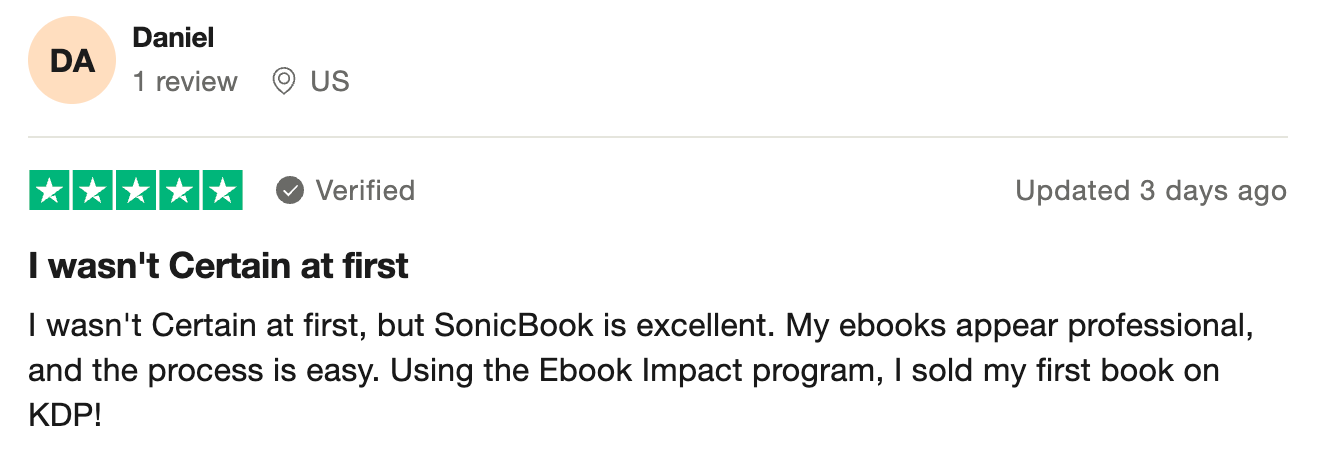Select the US country label
1320x462 pixels.
coord(330,81)
